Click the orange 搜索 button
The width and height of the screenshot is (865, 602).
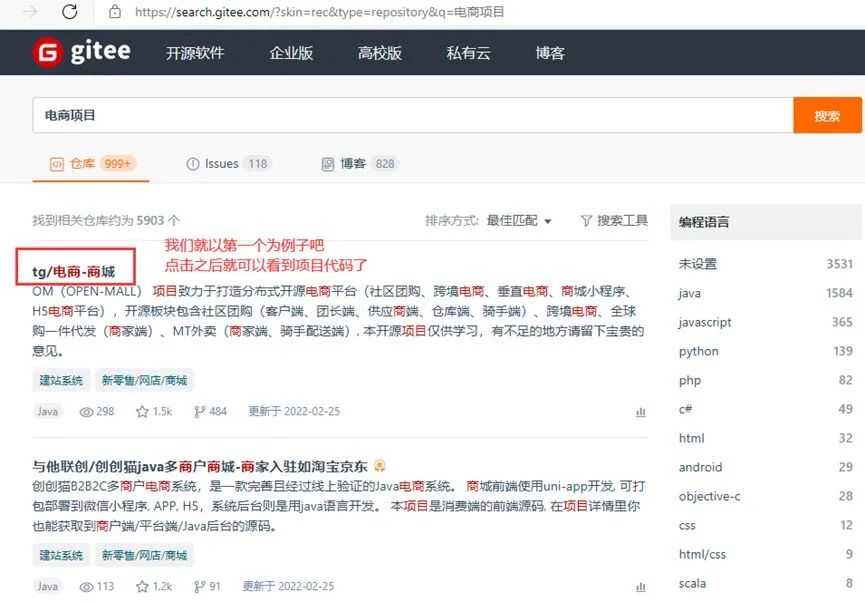point(827,115)
